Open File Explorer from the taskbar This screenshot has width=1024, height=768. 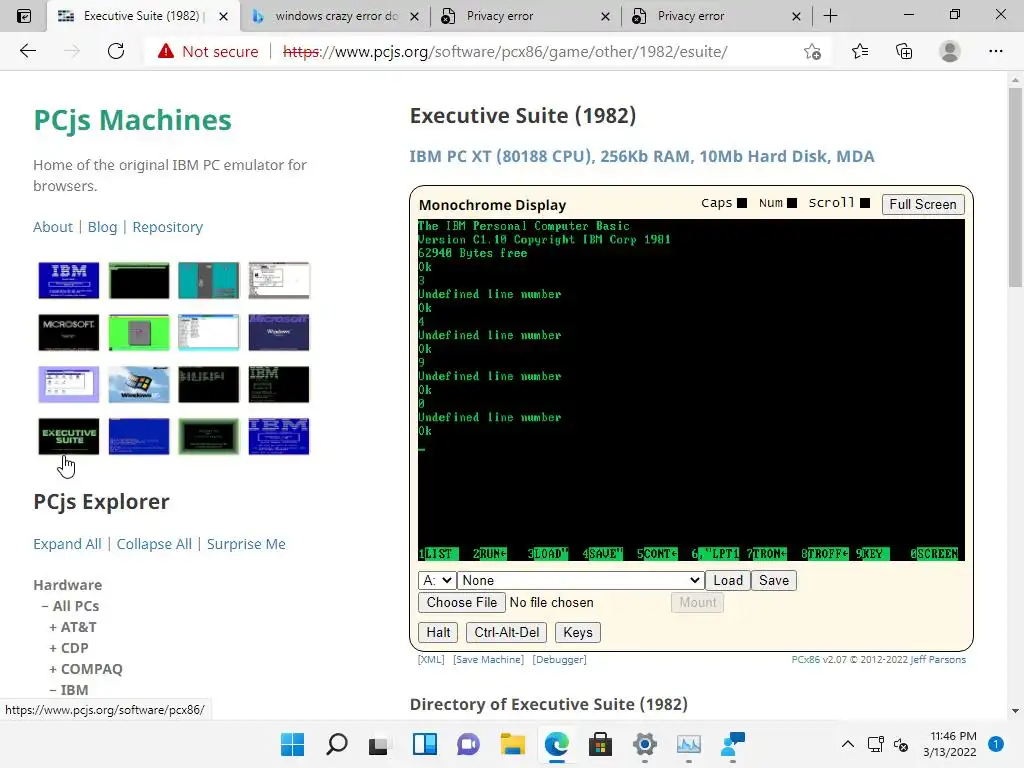click(513, 744)
